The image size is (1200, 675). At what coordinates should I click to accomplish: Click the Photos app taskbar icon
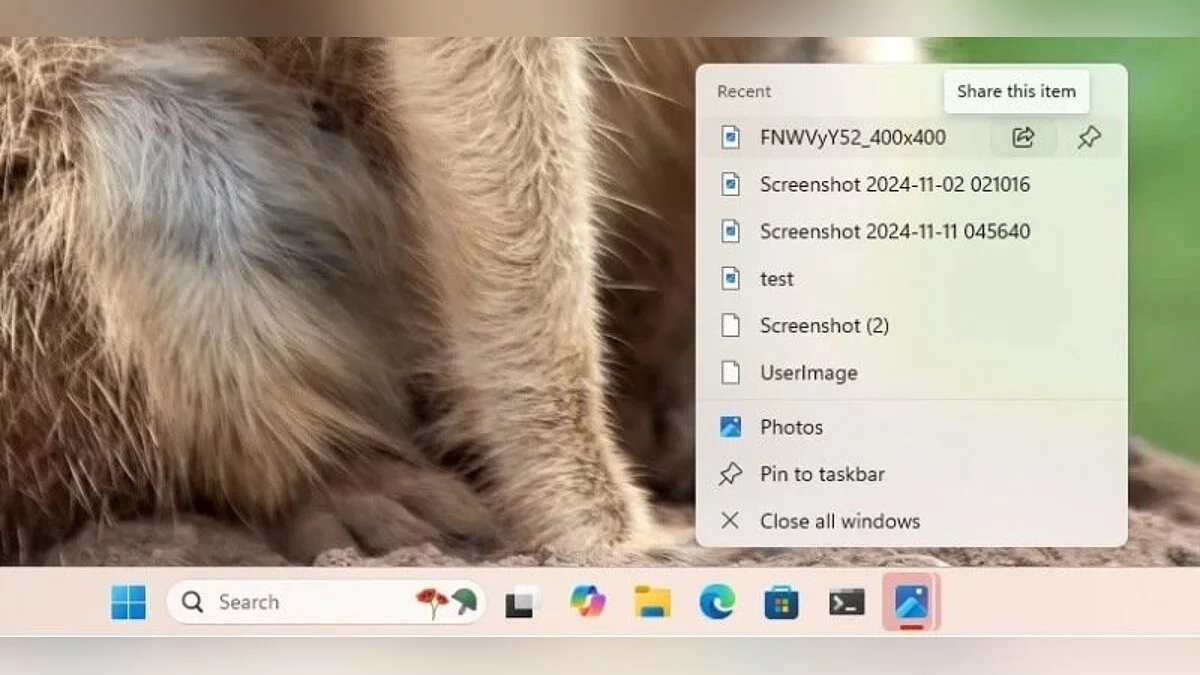coord(911,602)
